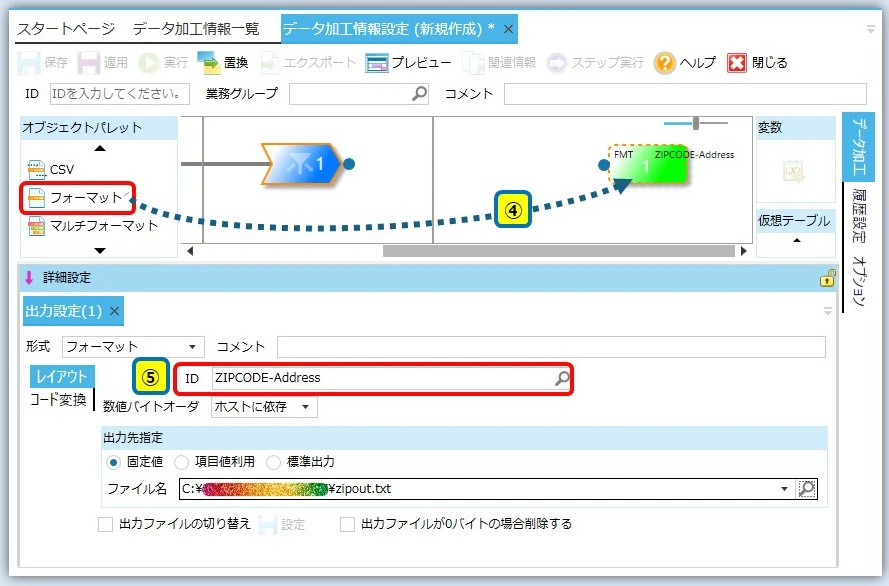Open the detail panel overflow menu arrow
Screen dimensions: 889x586
point(828,311)
